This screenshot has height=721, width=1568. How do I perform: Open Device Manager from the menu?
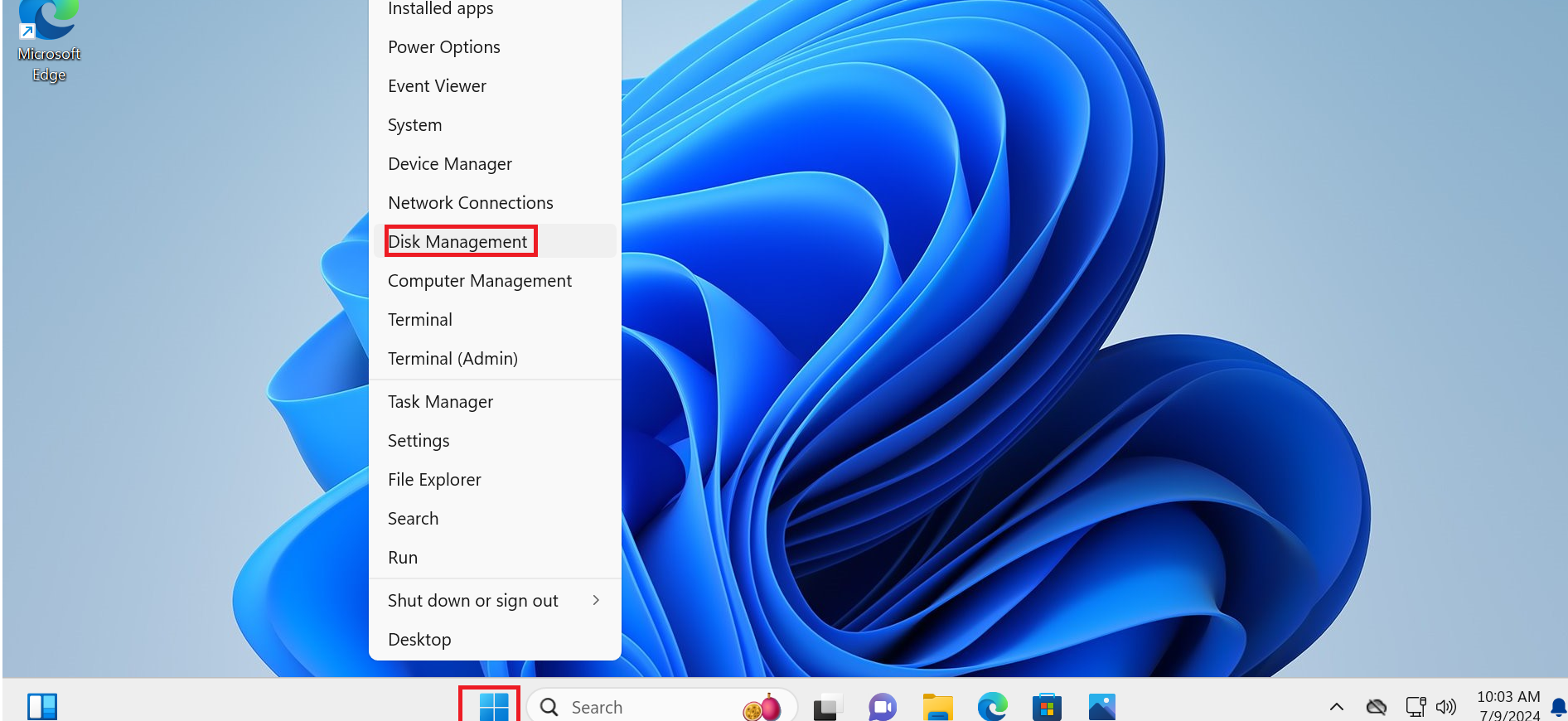click(x=495, y=163)
